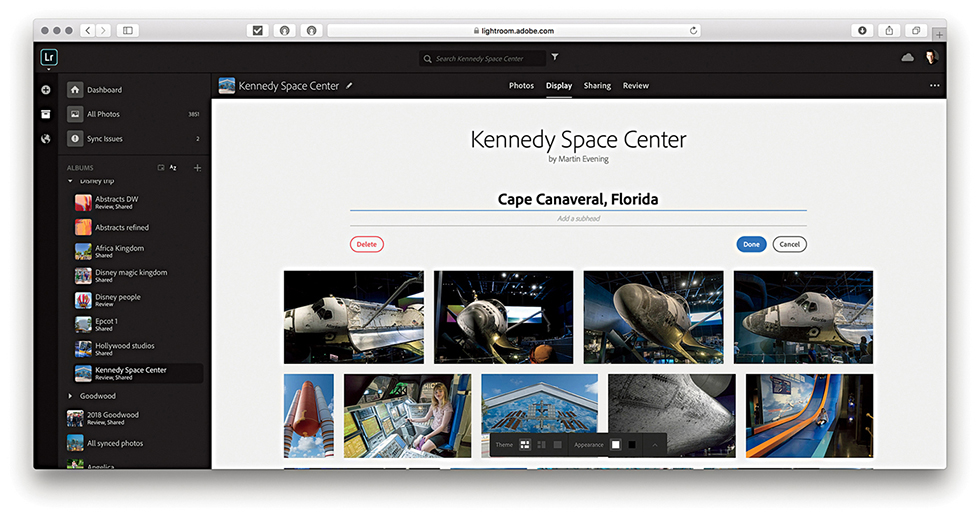Open the Disney magic kingdom album
980x517 pixels.
138,276
